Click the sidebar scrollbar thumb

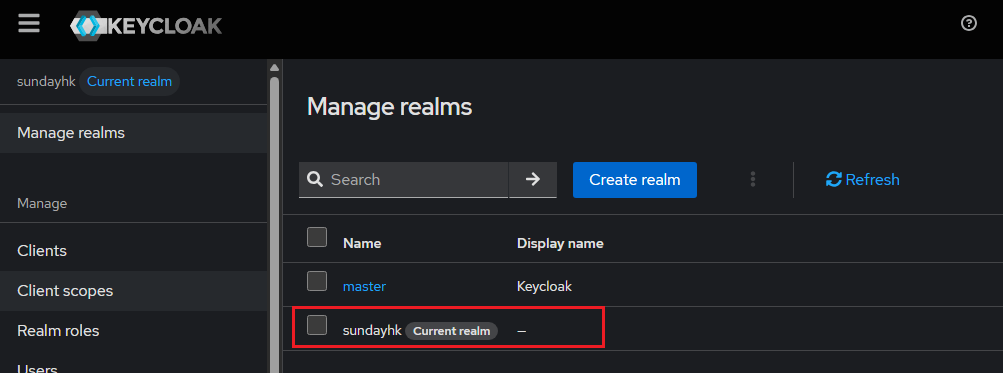coord(274,224)
